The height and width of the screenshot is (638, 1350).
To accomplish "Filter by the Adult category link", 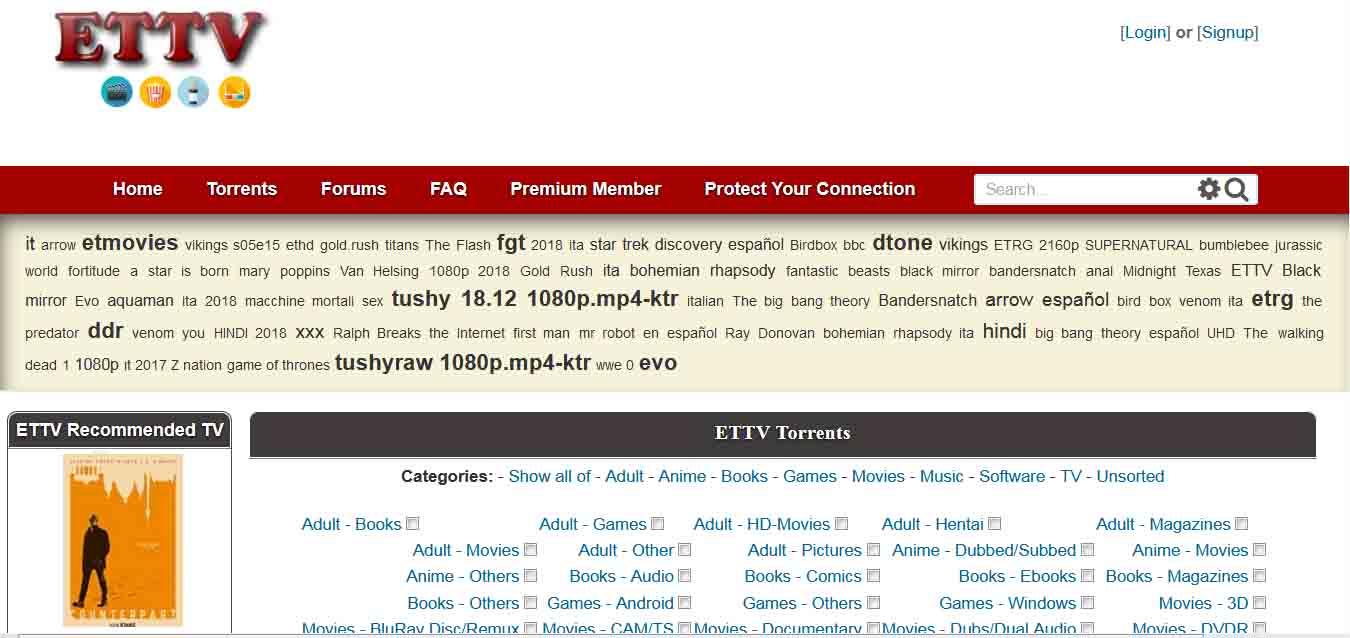I will 624,476.
